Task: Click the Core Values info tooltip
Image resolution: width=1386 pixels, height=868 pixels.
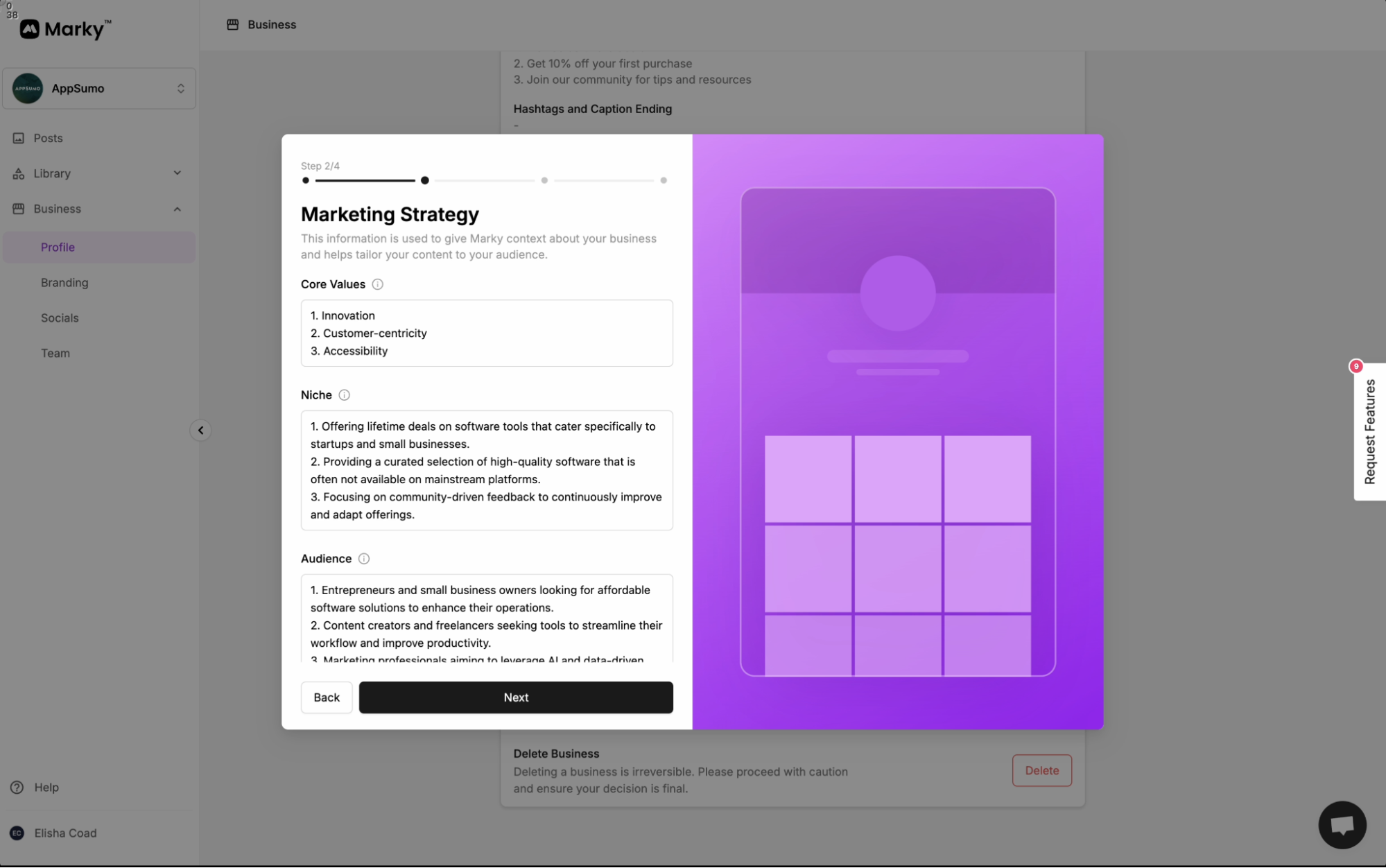Action: (377, 285)
